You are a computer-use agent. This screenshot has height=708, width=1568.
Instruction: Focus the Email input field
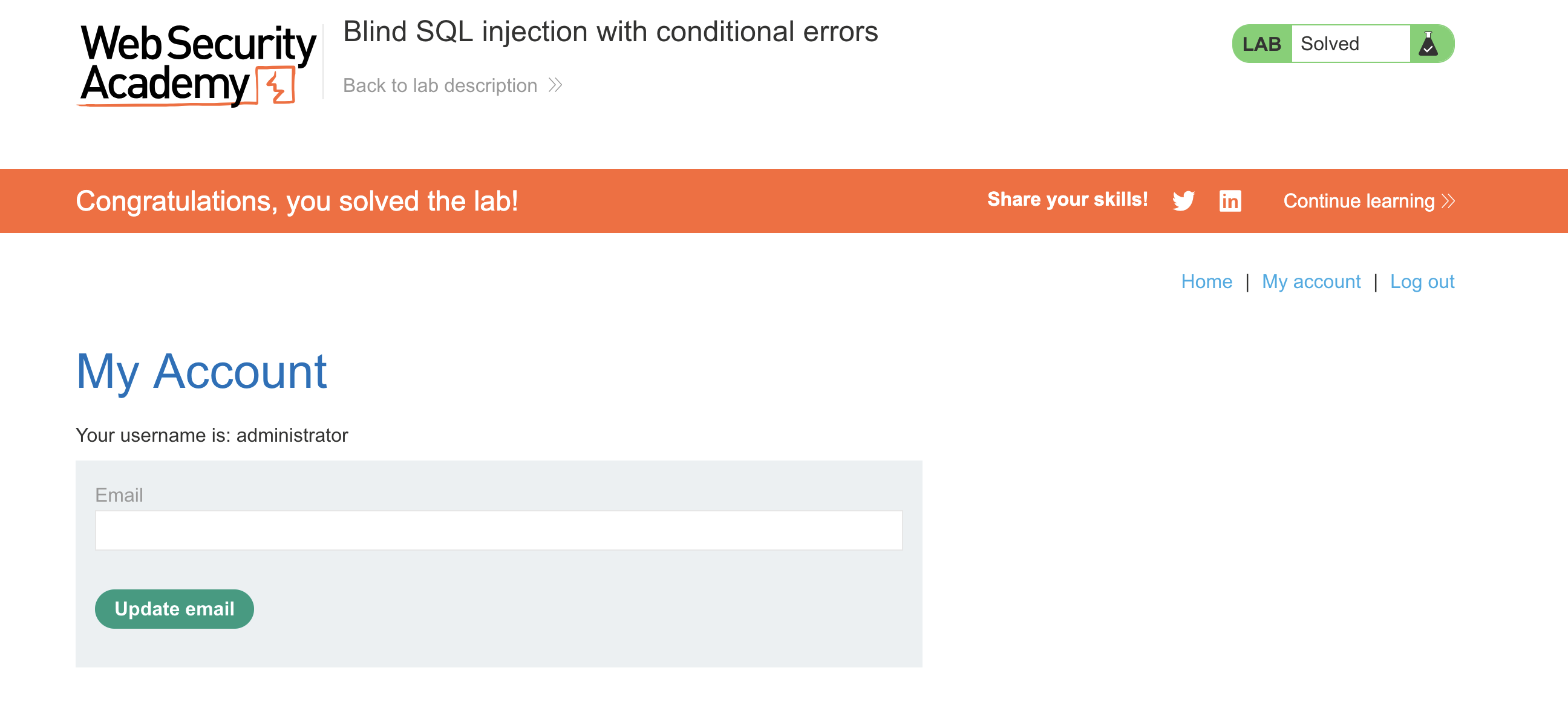tap(498, 530)
